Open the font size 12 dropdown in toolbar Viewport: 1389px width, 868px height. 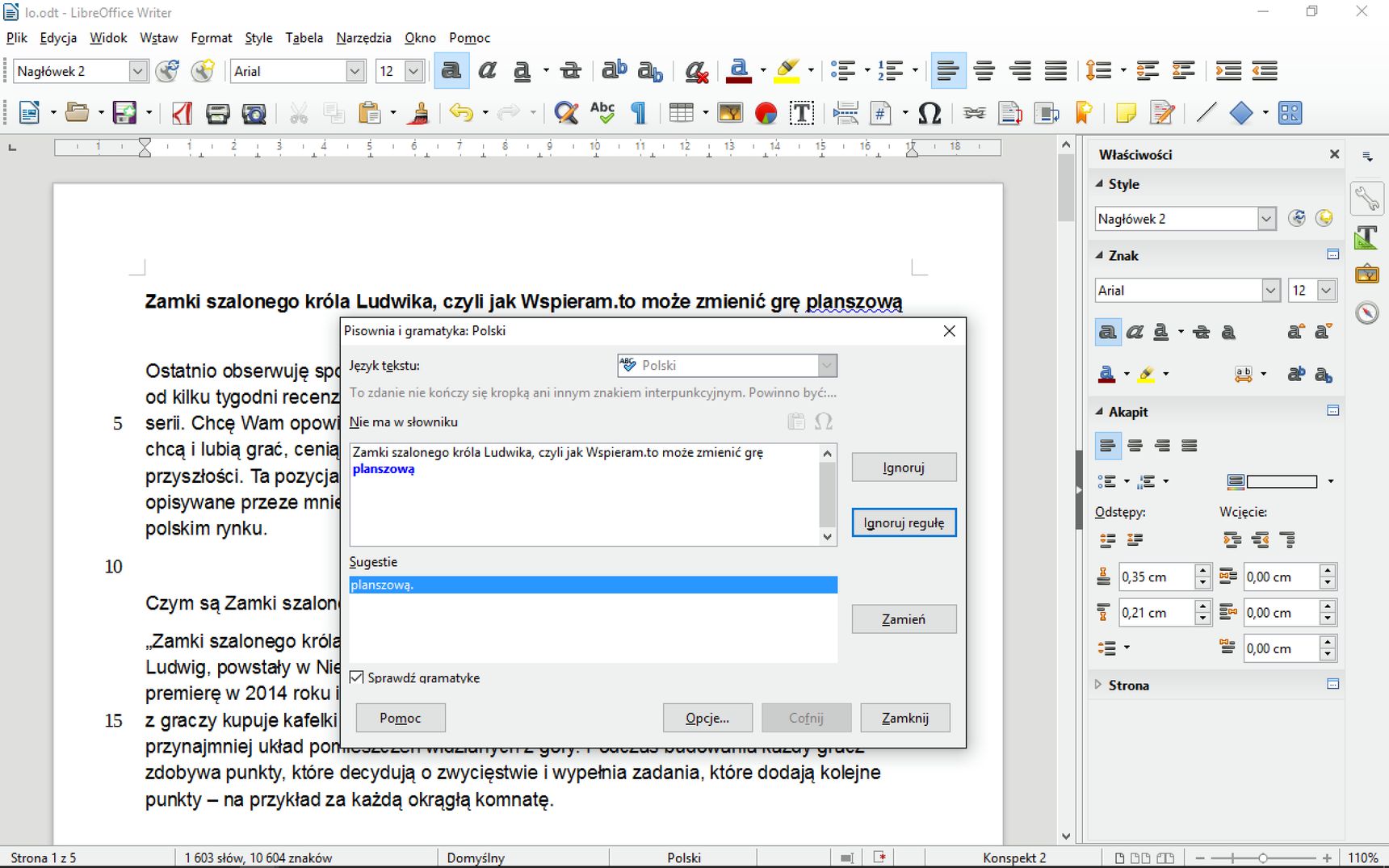pos(413,71)
